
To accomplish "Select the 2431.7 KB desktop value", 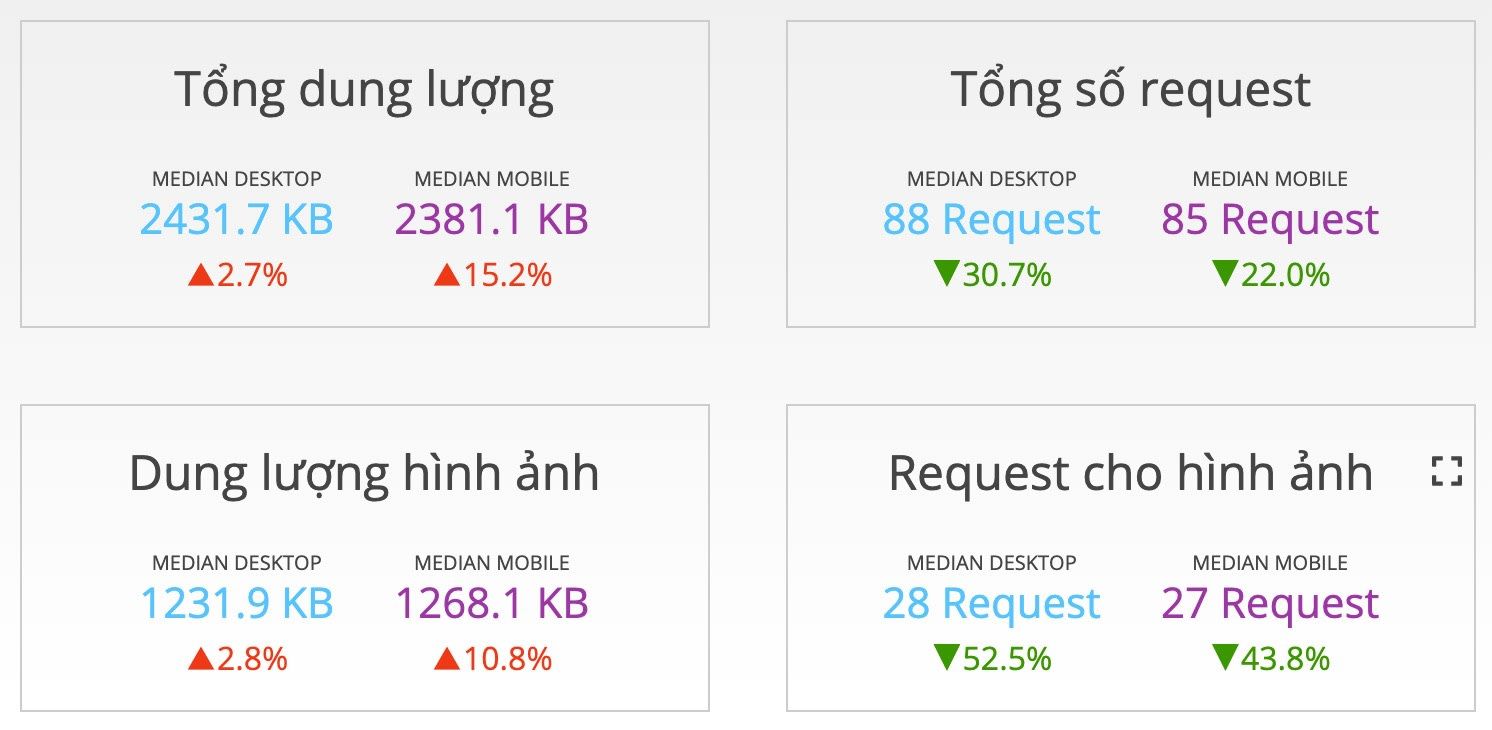I will pos(237,219).
